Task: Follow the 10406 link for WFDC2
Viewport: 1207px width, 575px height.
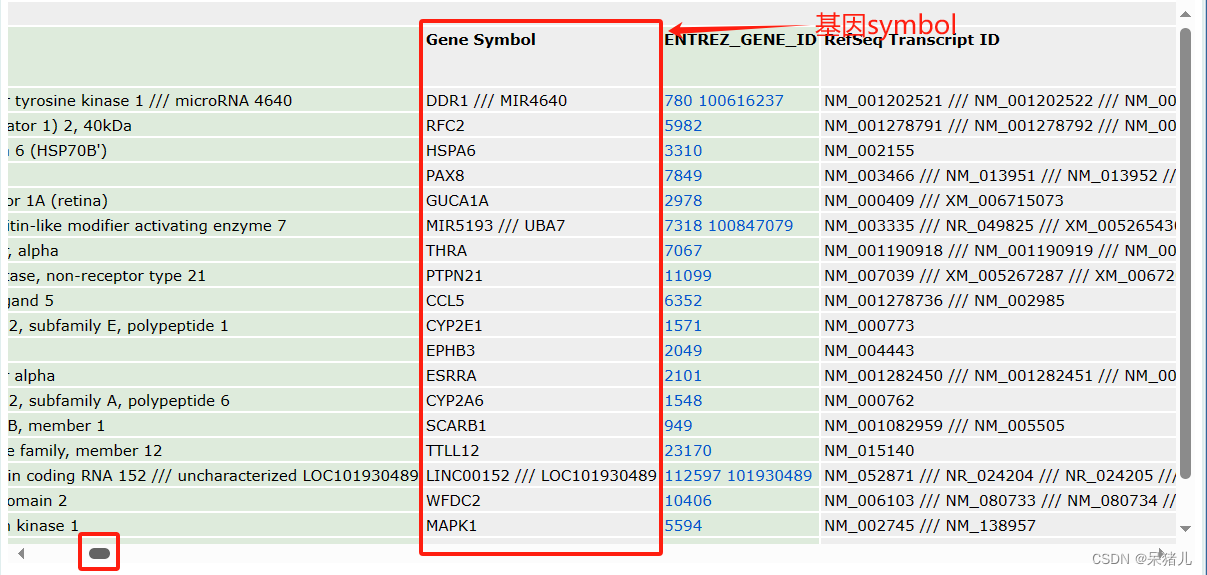Action: click(688, 501)
